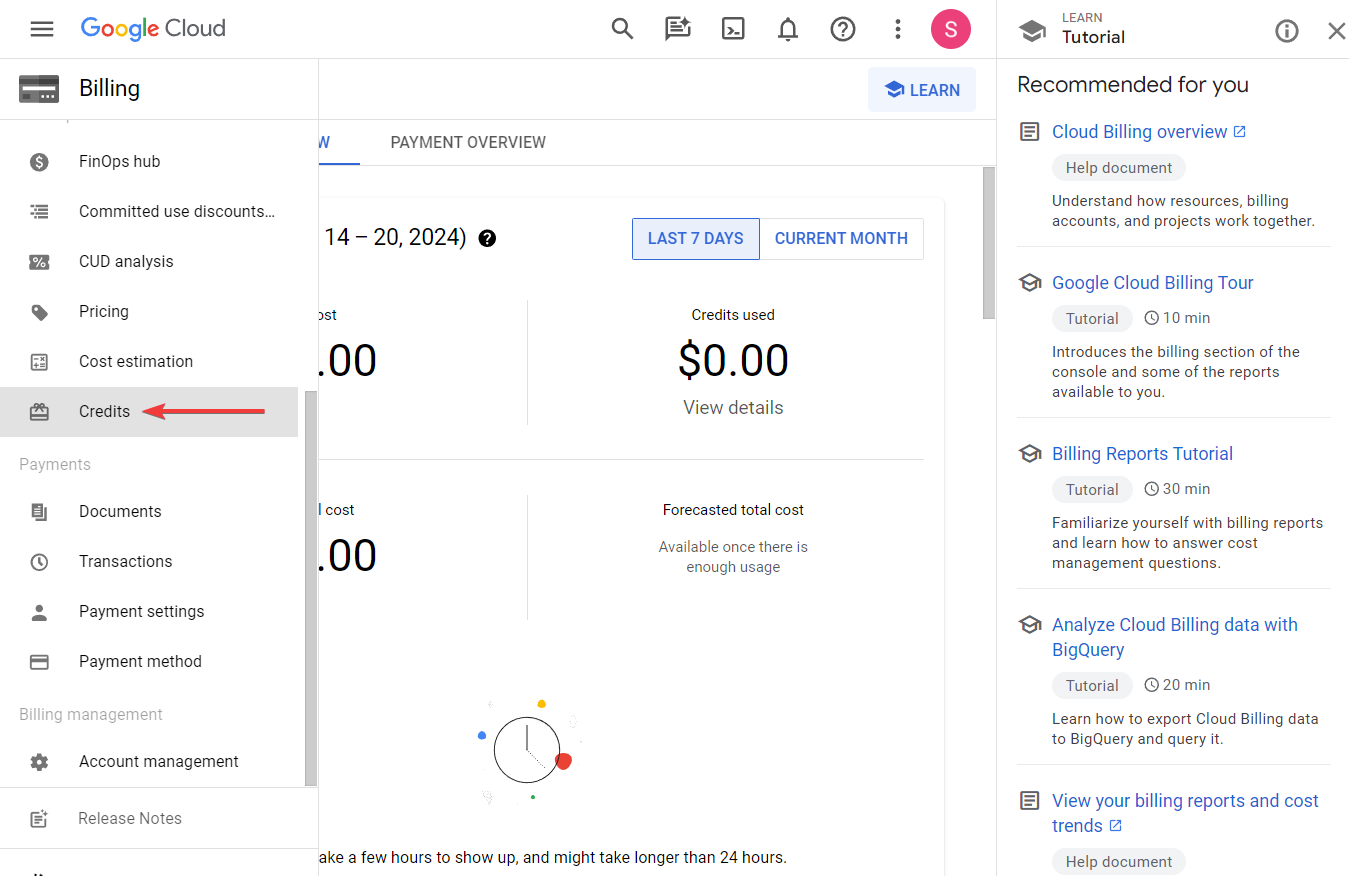Open the Gemini AI chat icon
The width and height of the screenshot is (1349, 876).
tap(678, 29)
